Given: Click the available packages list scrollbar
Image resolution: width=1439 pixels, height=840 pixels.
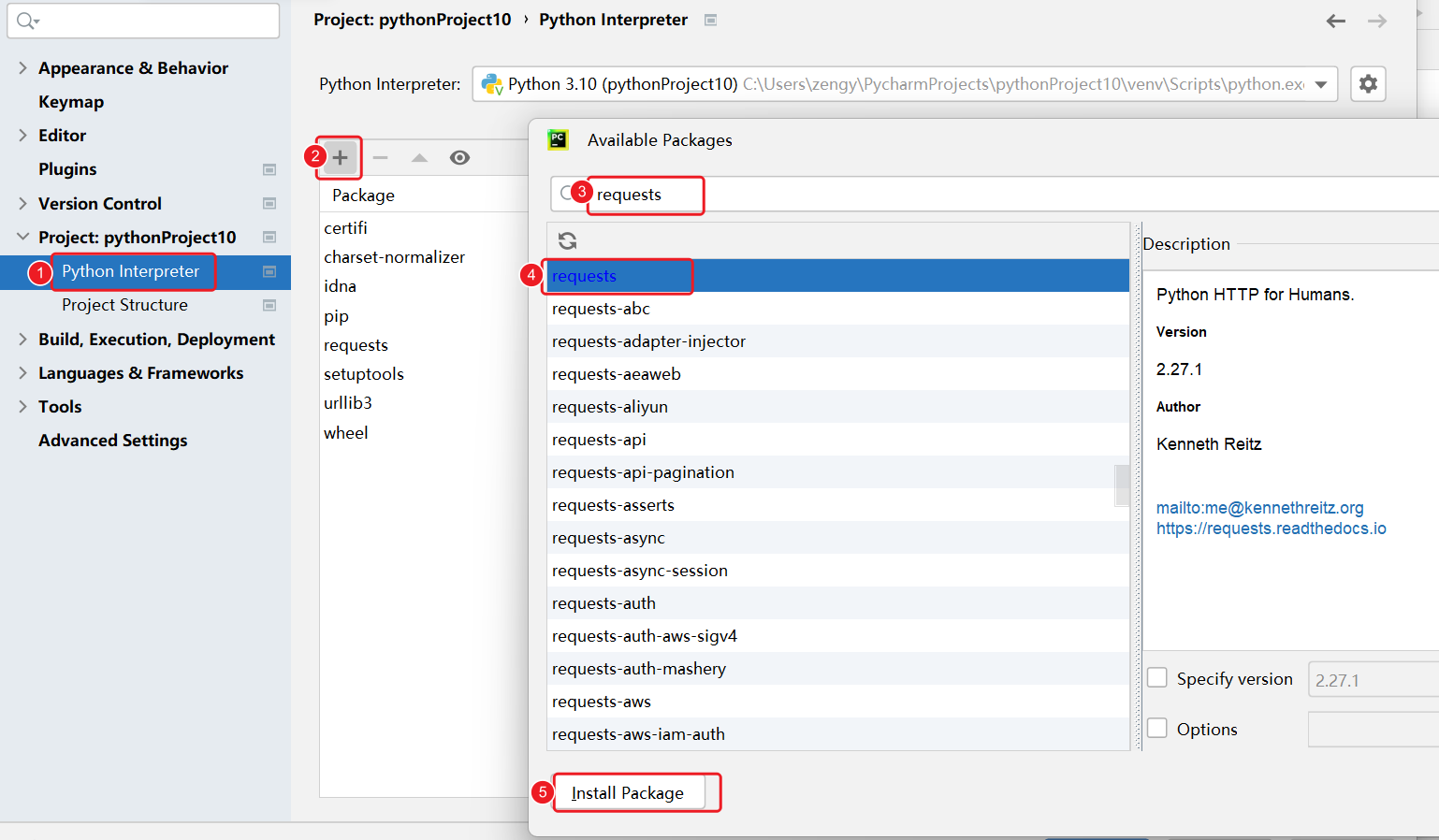Looking at the screenshot, I should [1123, 486].
